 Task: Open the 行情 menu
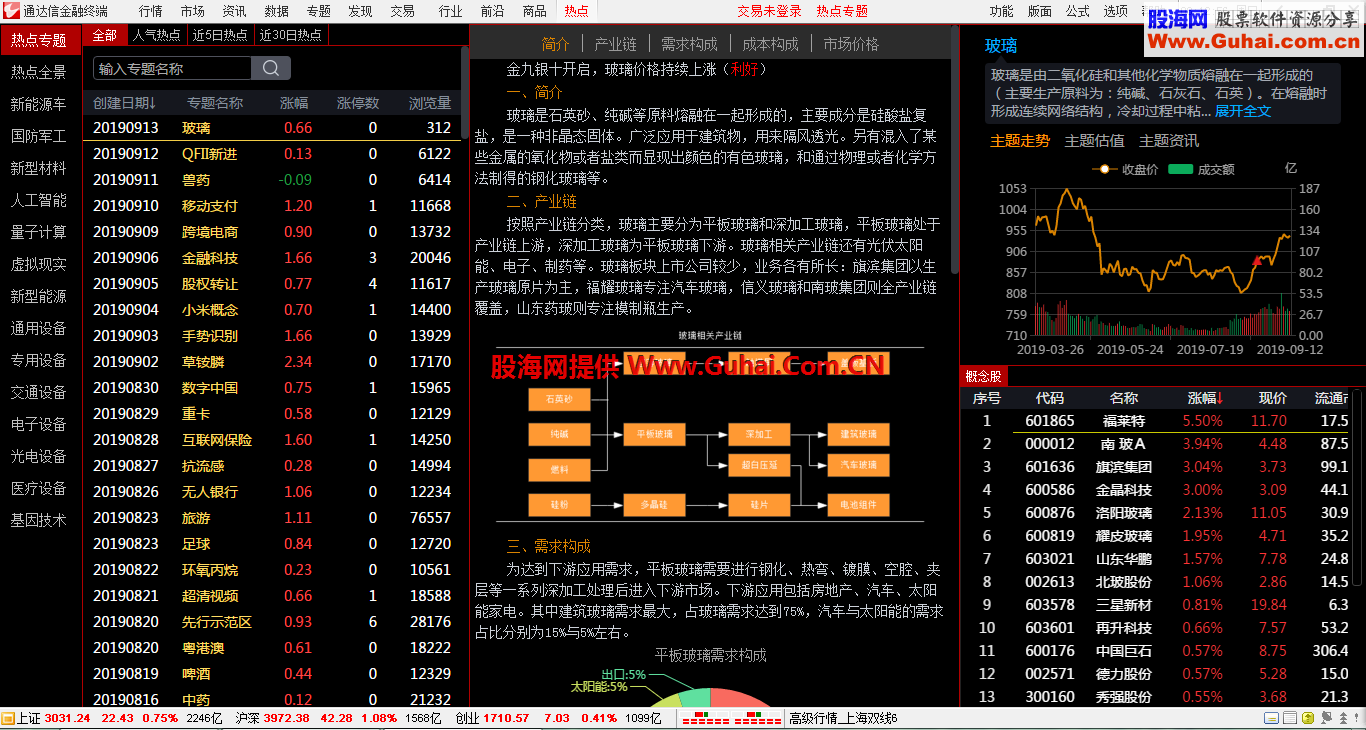pos(151,11)
